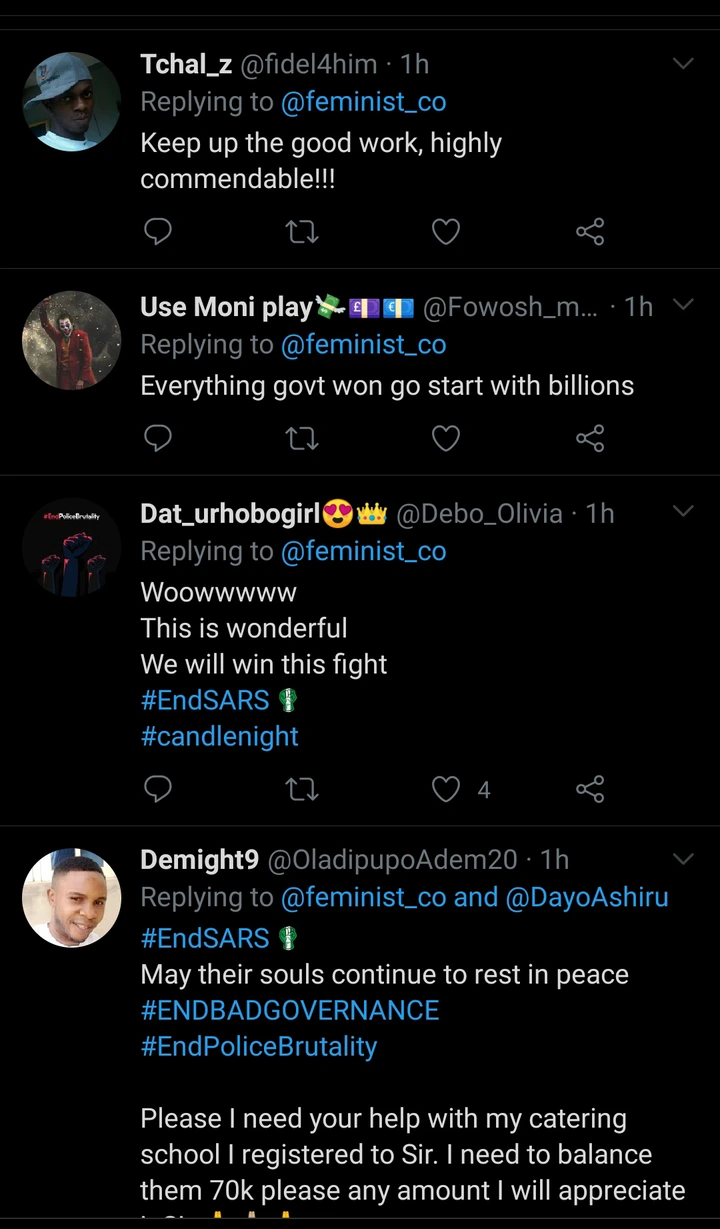The height and width of the screenshot is (1229, 720).
Task: Reply to Tchal_z's tweet
Action: tap(158, 232)
